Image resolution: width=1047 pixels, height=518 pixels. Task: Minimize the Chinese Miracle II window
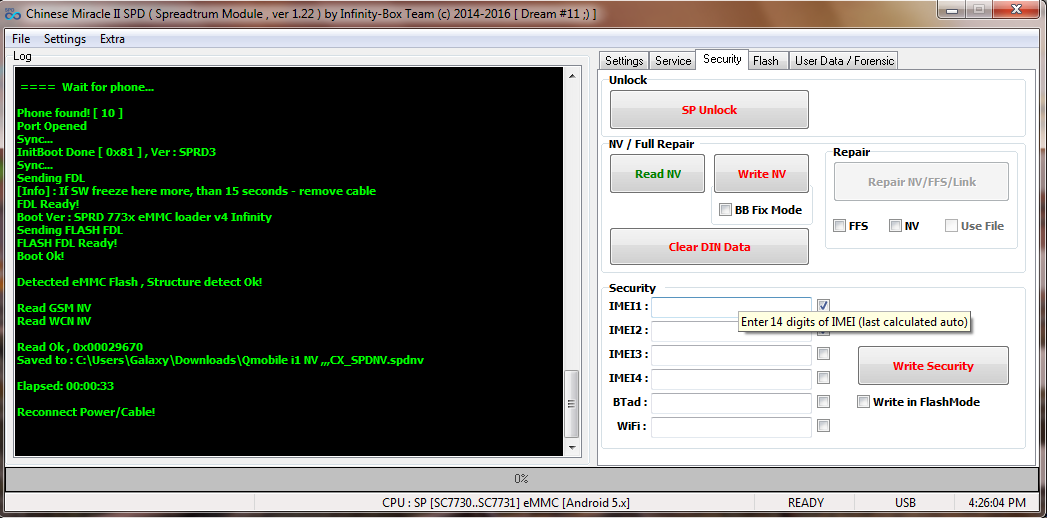(x=951, y=9)
